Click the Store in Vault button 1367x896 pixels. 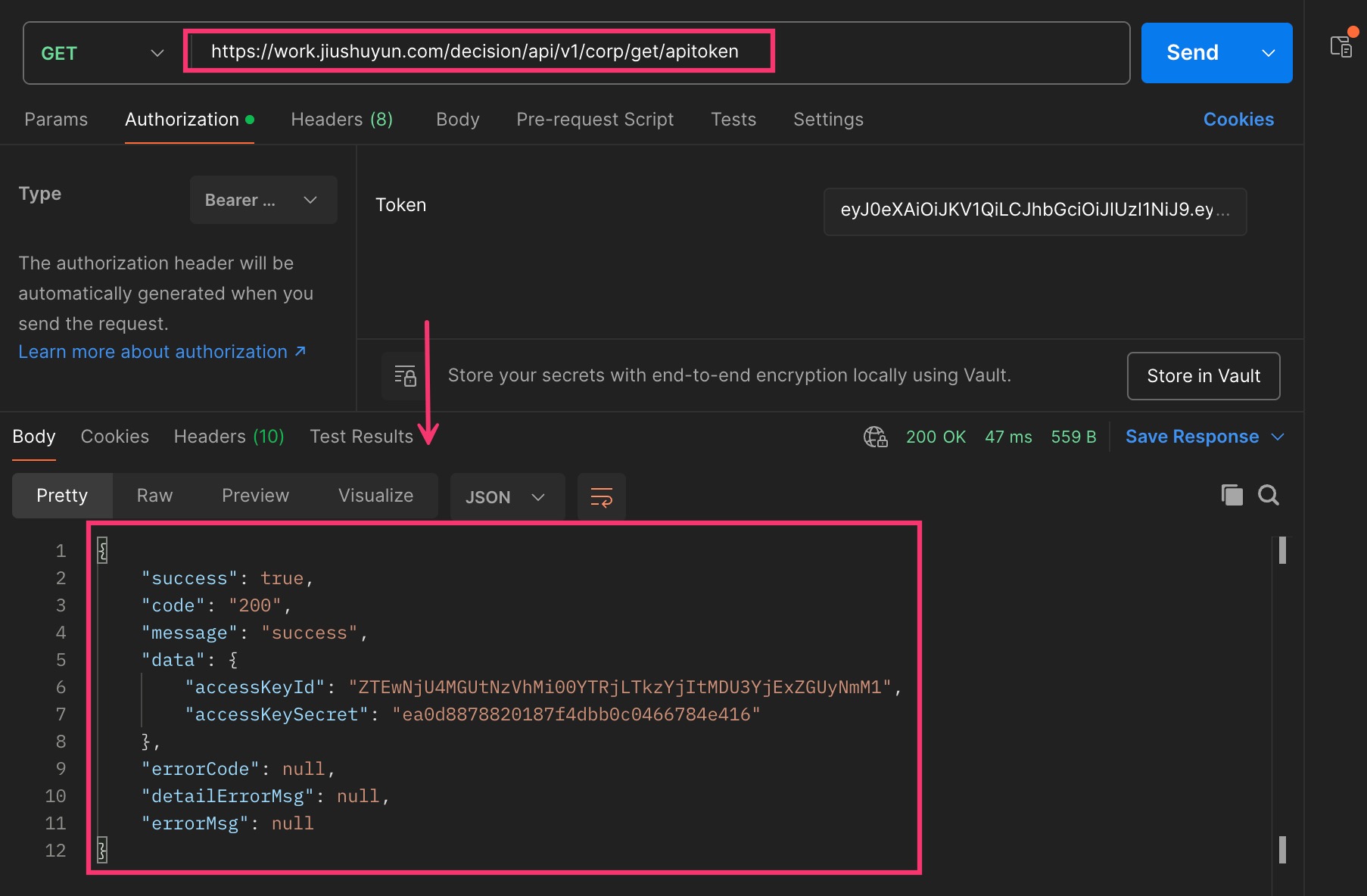[1203, 376]
